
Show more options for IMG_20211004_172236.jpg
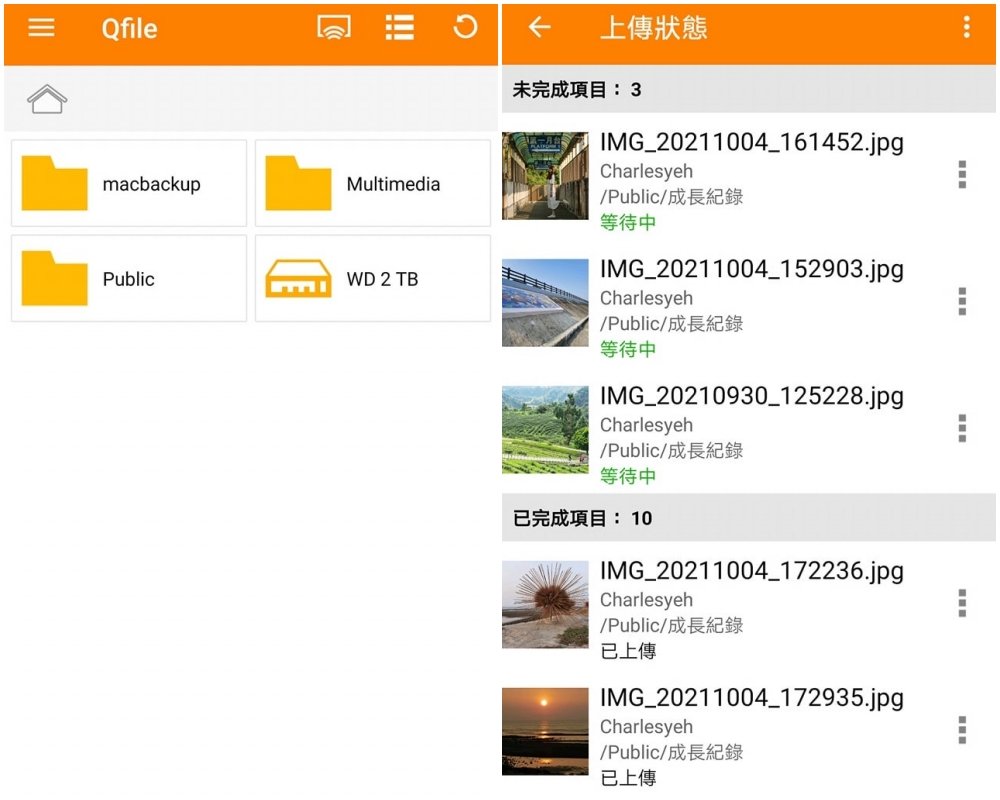962,603
